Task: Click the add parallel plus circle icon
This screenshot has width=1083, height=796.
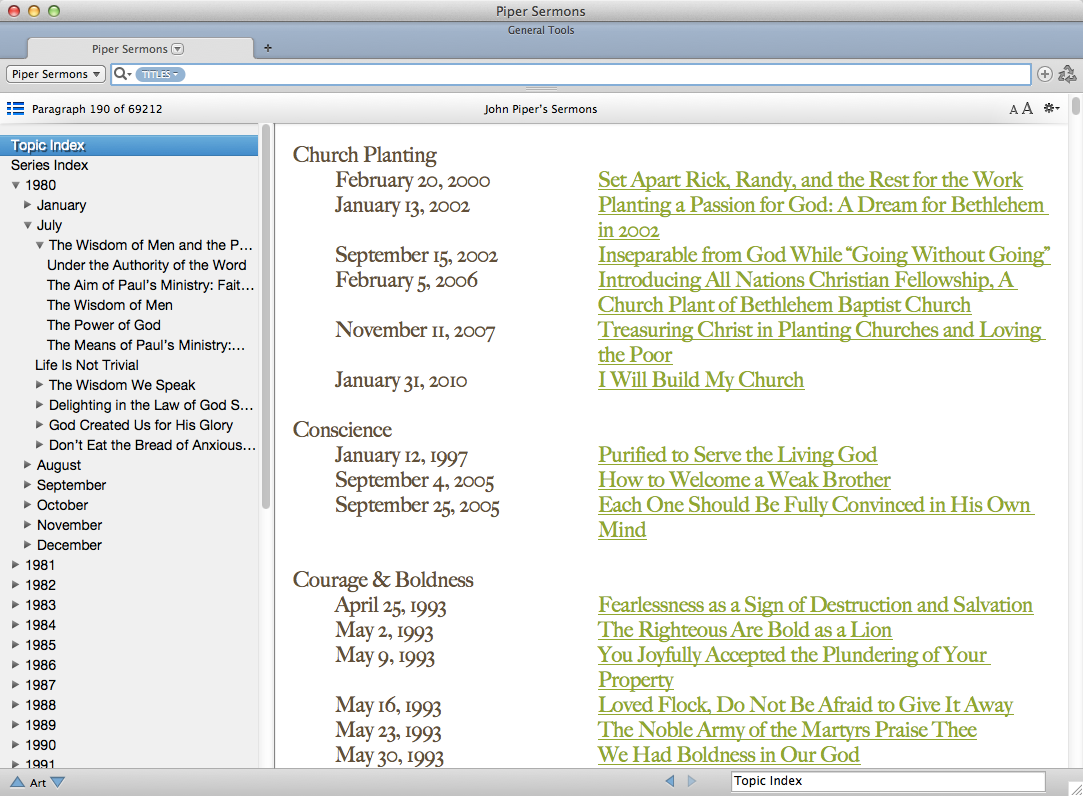Action: tap(1045, 74)
